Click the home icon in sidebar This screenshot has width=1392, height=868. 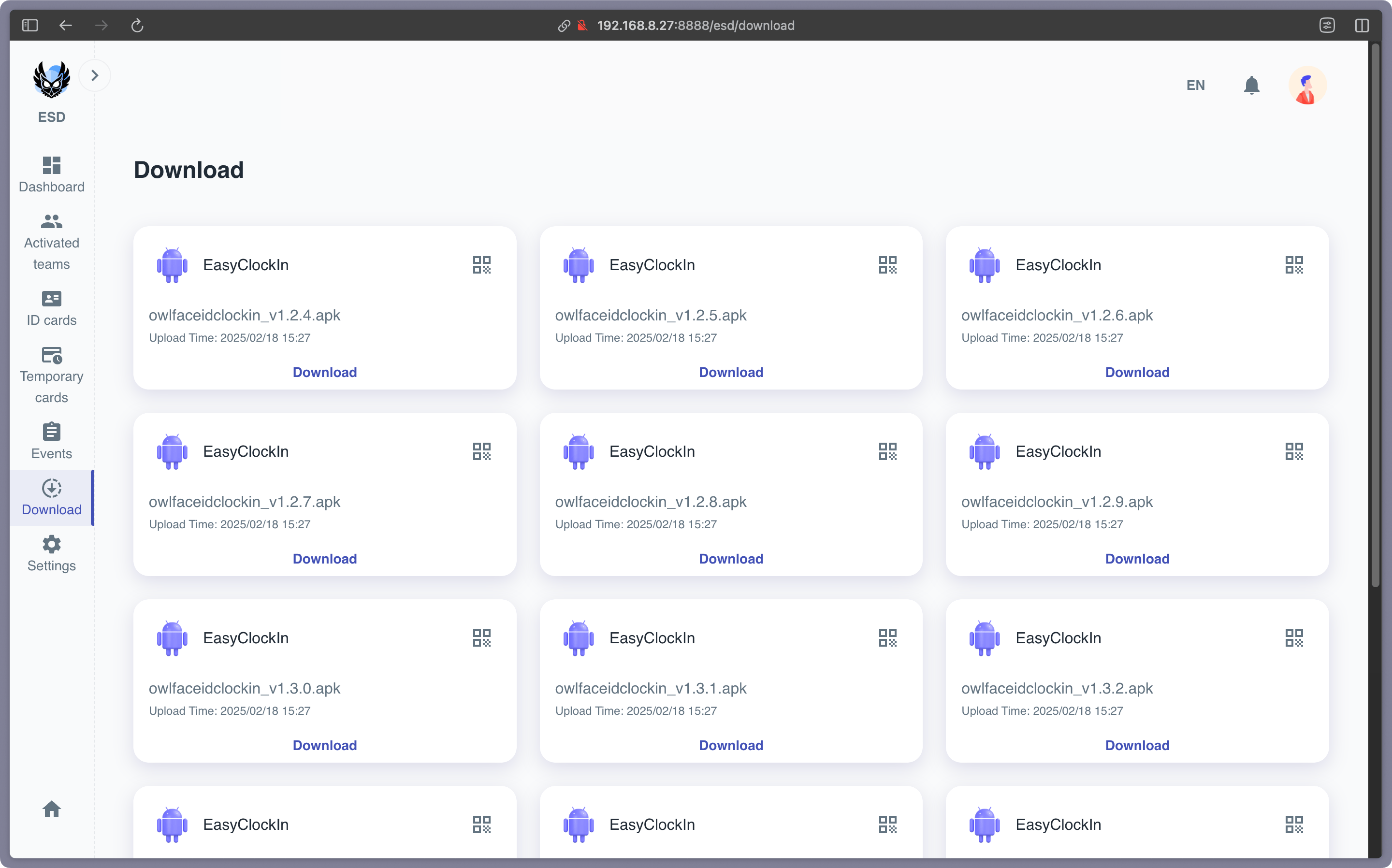tap(52, 809)
